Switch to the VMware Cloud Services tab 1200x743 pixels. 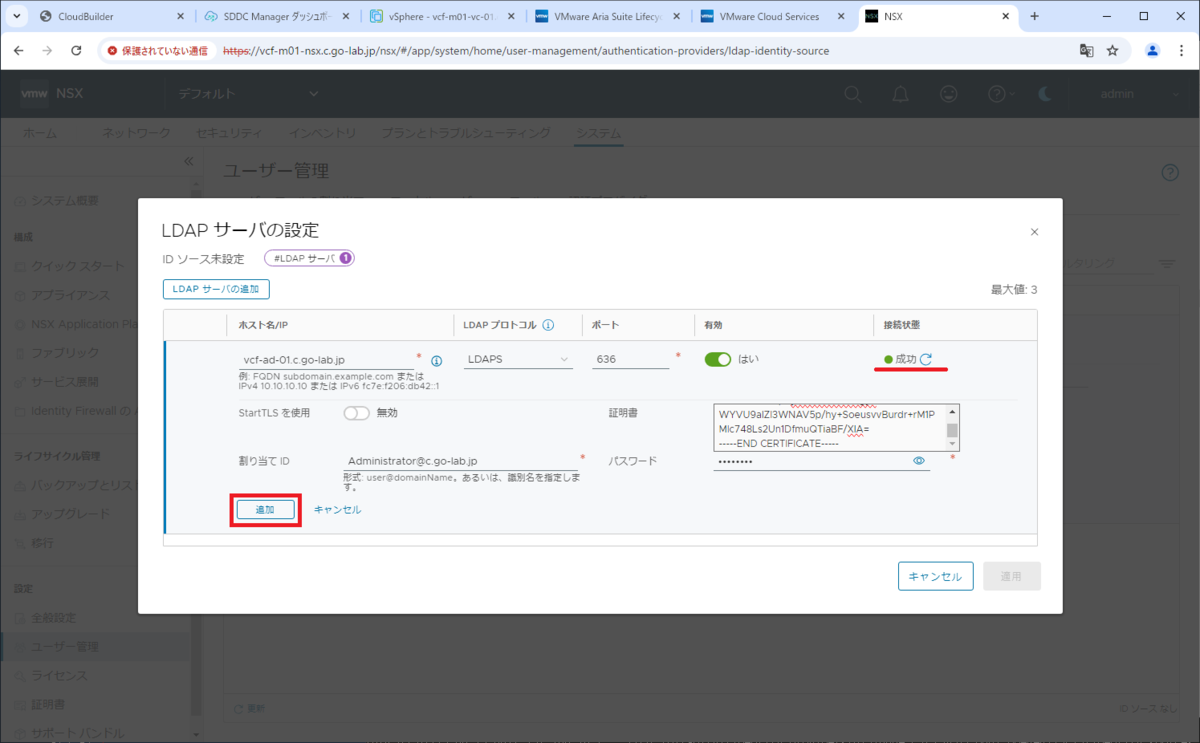click(x=772, y=16)
